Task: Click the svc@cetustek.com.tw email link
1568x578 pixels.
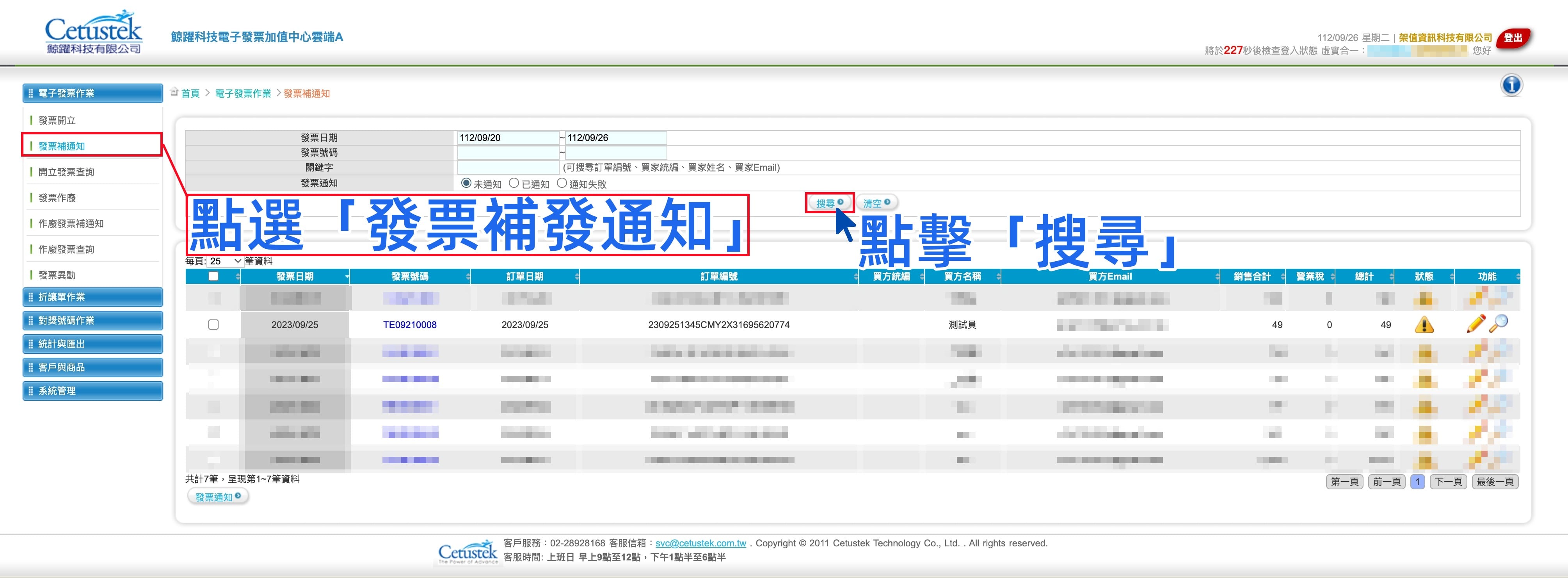Action: 700,543
